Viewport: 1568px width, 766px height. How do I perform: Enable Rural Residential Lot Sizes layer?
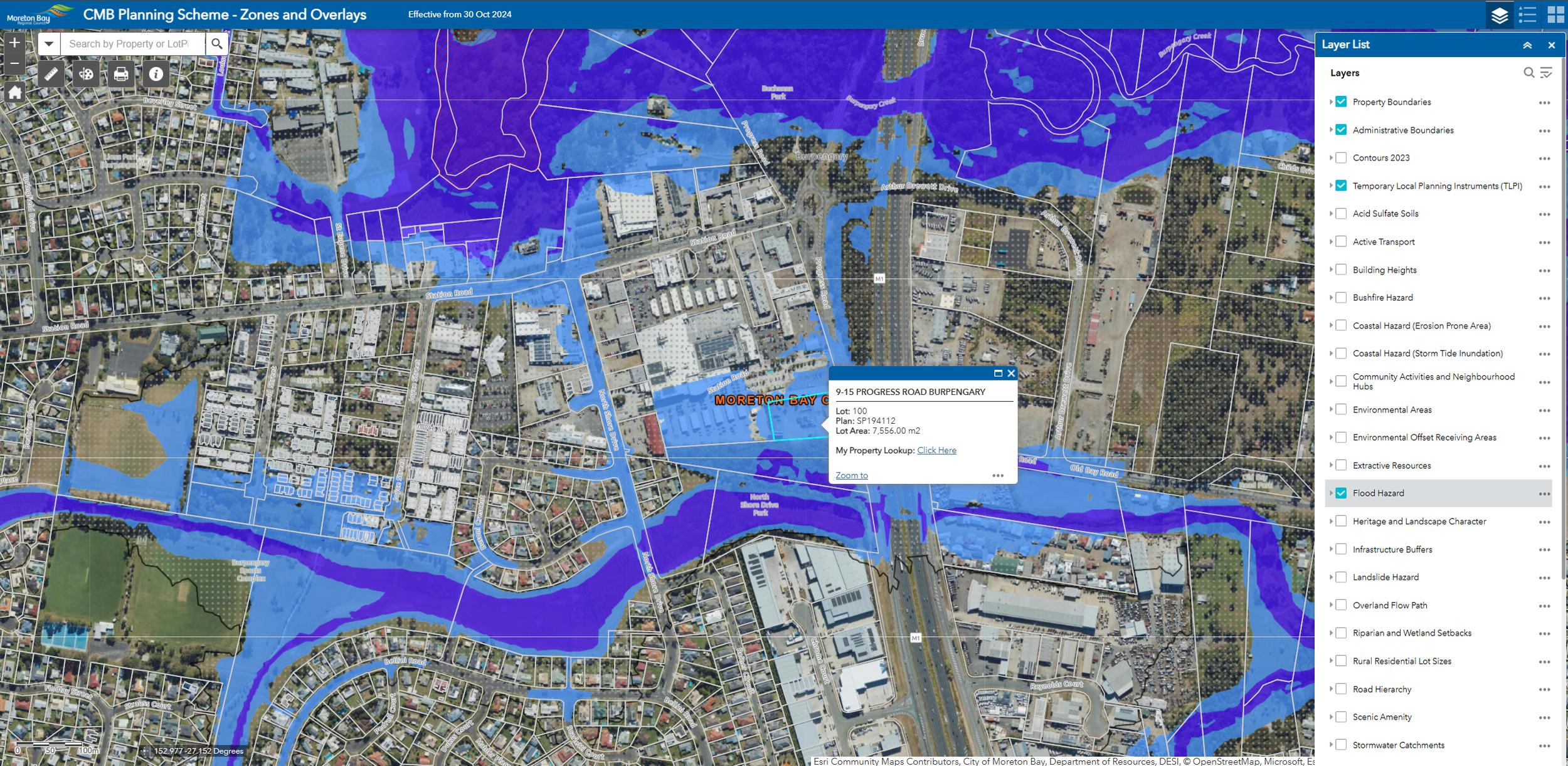(1341, 661)
